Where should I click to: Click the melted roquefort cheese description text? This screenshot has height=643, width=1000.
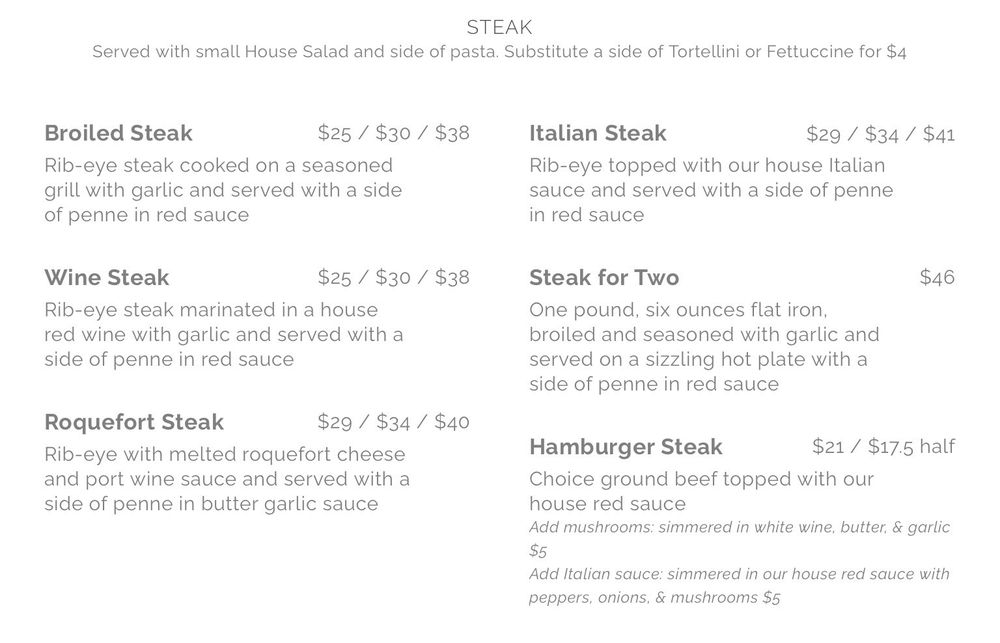point(226,479)
